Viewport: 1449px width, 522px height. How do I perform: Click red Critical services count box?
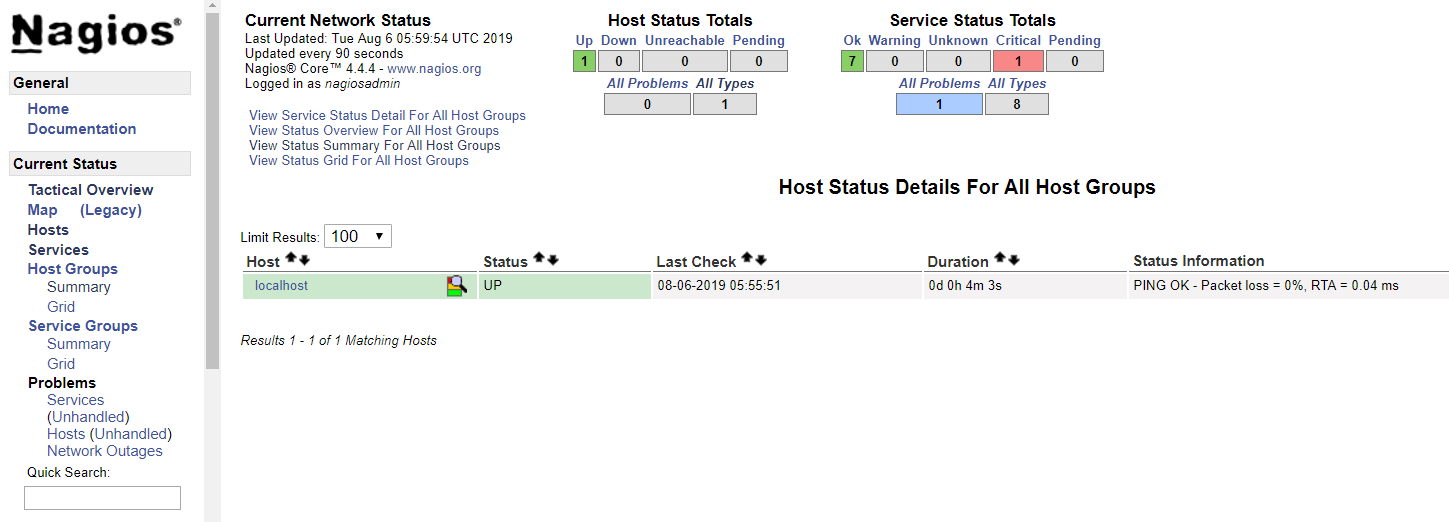pyautogui.click(x=1019, y=61)
